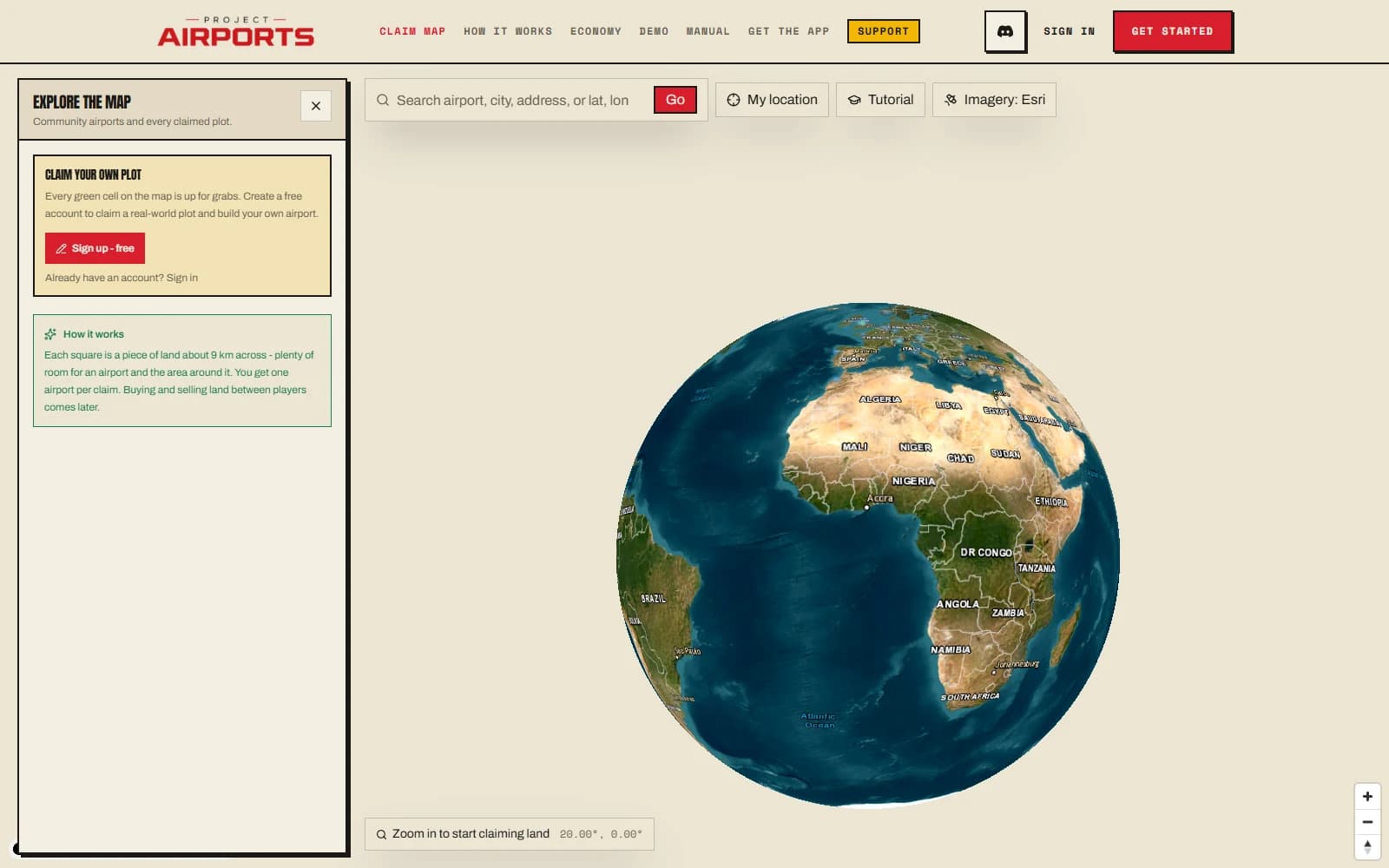
Task: Zoom out with the minus control
Action: click(x=1367, y=821)
